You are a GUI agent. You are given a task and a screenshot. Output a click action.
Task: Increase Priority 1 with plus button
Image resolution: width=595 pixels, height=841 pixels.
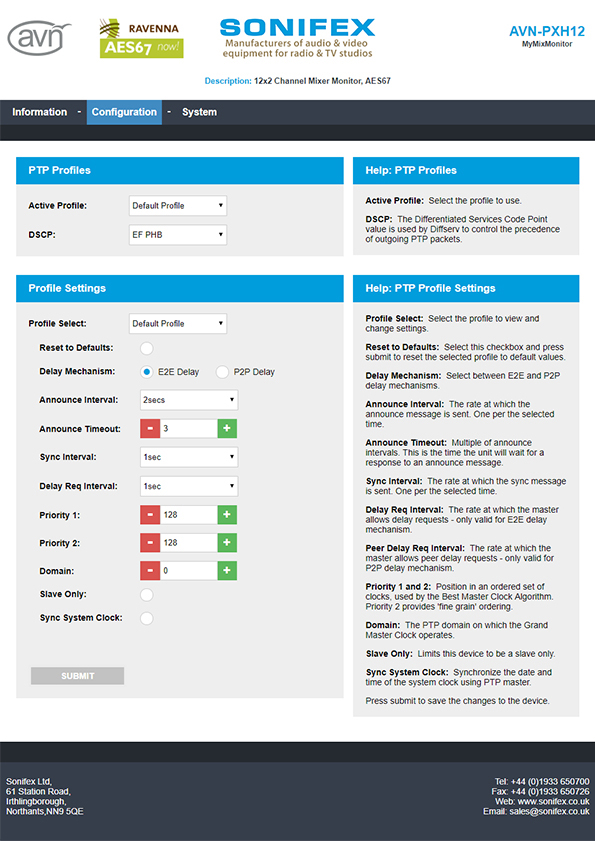click(x=227, y=514)
